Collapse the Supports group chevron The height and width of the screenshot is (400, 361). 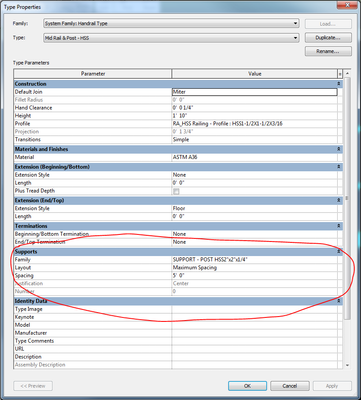(x=339, y=252)
